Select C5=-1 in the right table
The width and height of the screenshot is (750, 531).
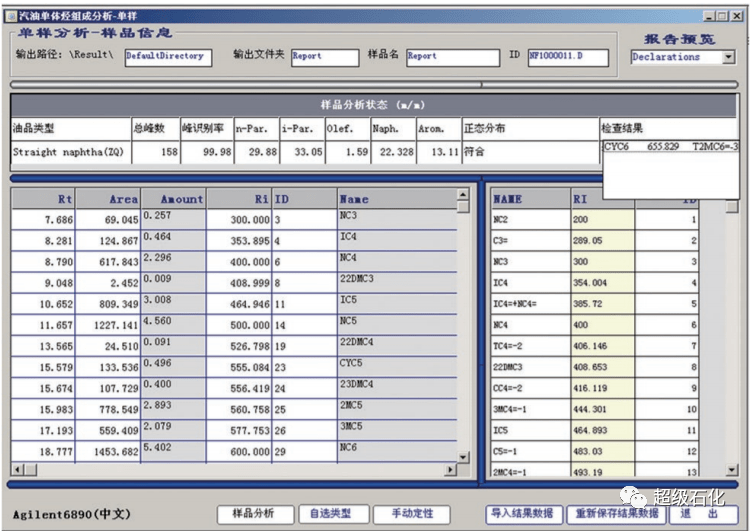[x=530, y=451]
